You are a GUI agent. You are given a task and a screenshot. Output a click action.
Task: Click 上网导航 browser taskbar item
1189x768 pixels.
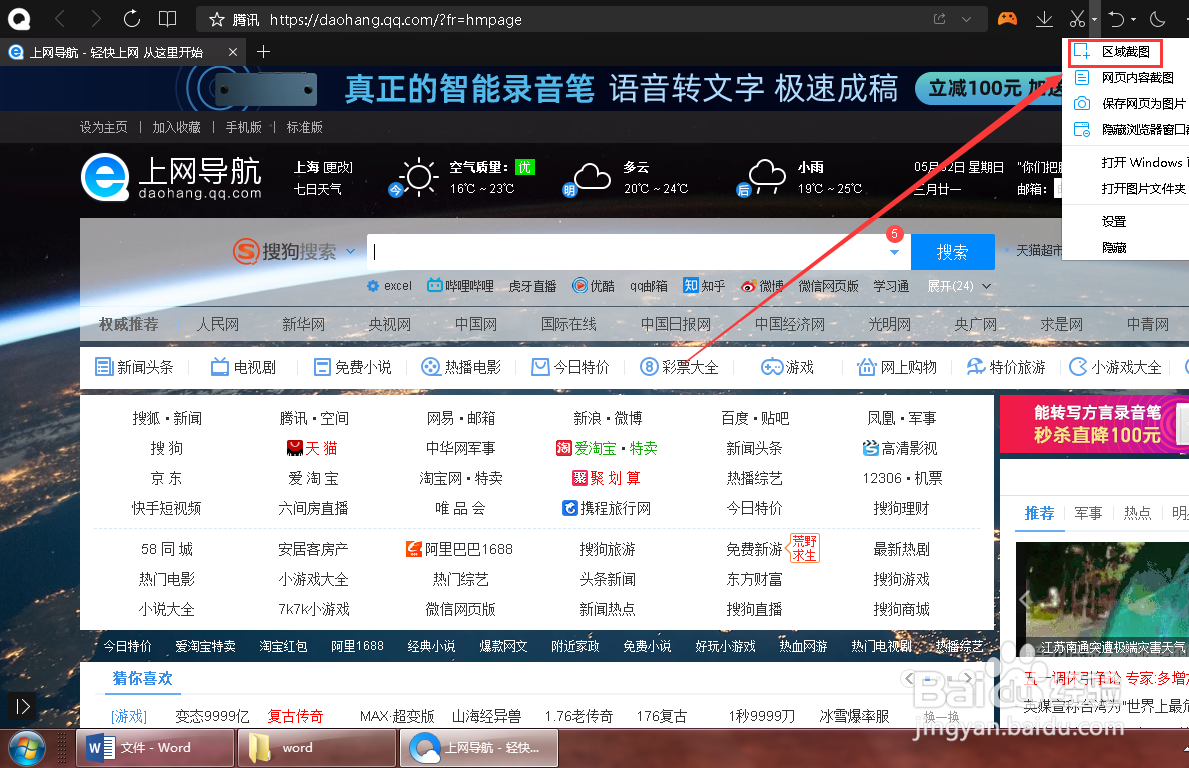click(479, 748)
